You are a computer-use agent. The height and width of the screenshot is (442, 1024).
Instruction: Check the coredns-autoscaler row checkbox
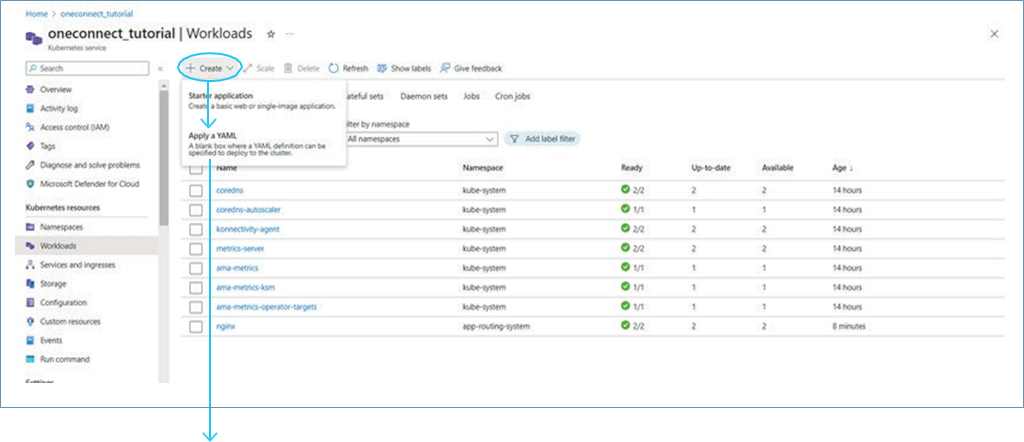[x=196, y=210]
